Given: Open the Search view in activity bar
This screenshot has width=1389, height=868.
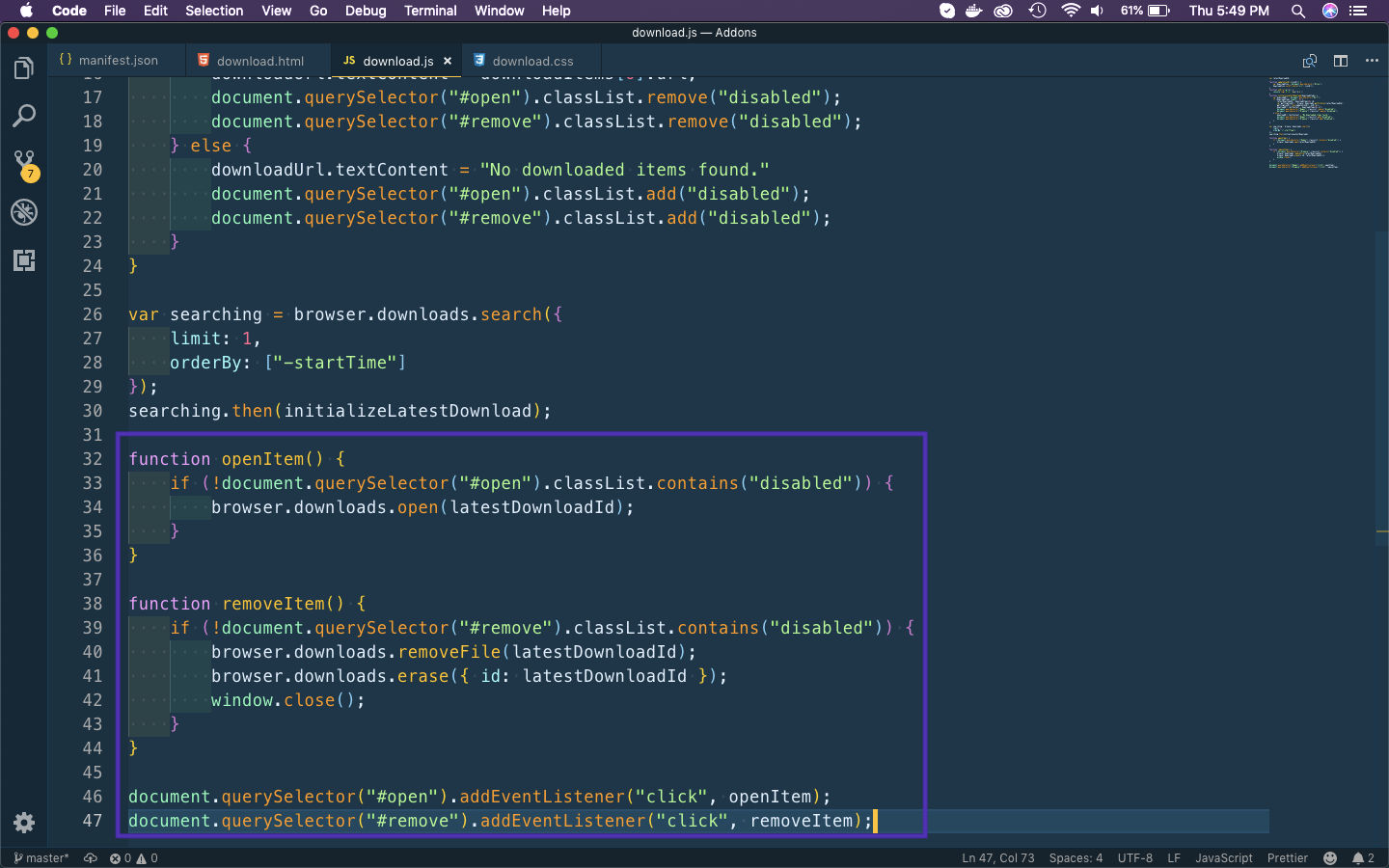Looking at the screenshot, I should 24,117.
